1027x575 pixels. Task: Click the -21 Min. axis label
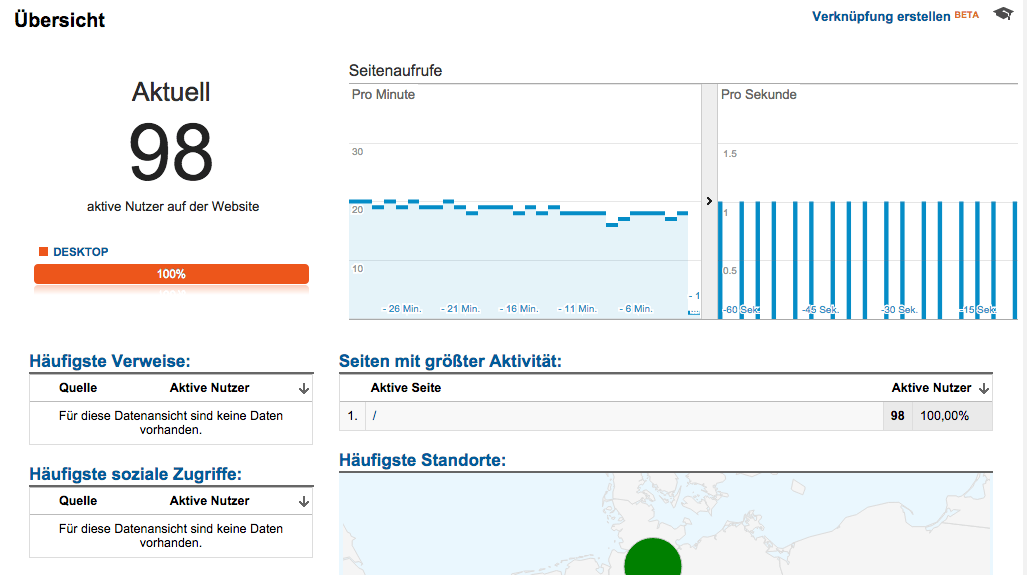click(460, 308)
